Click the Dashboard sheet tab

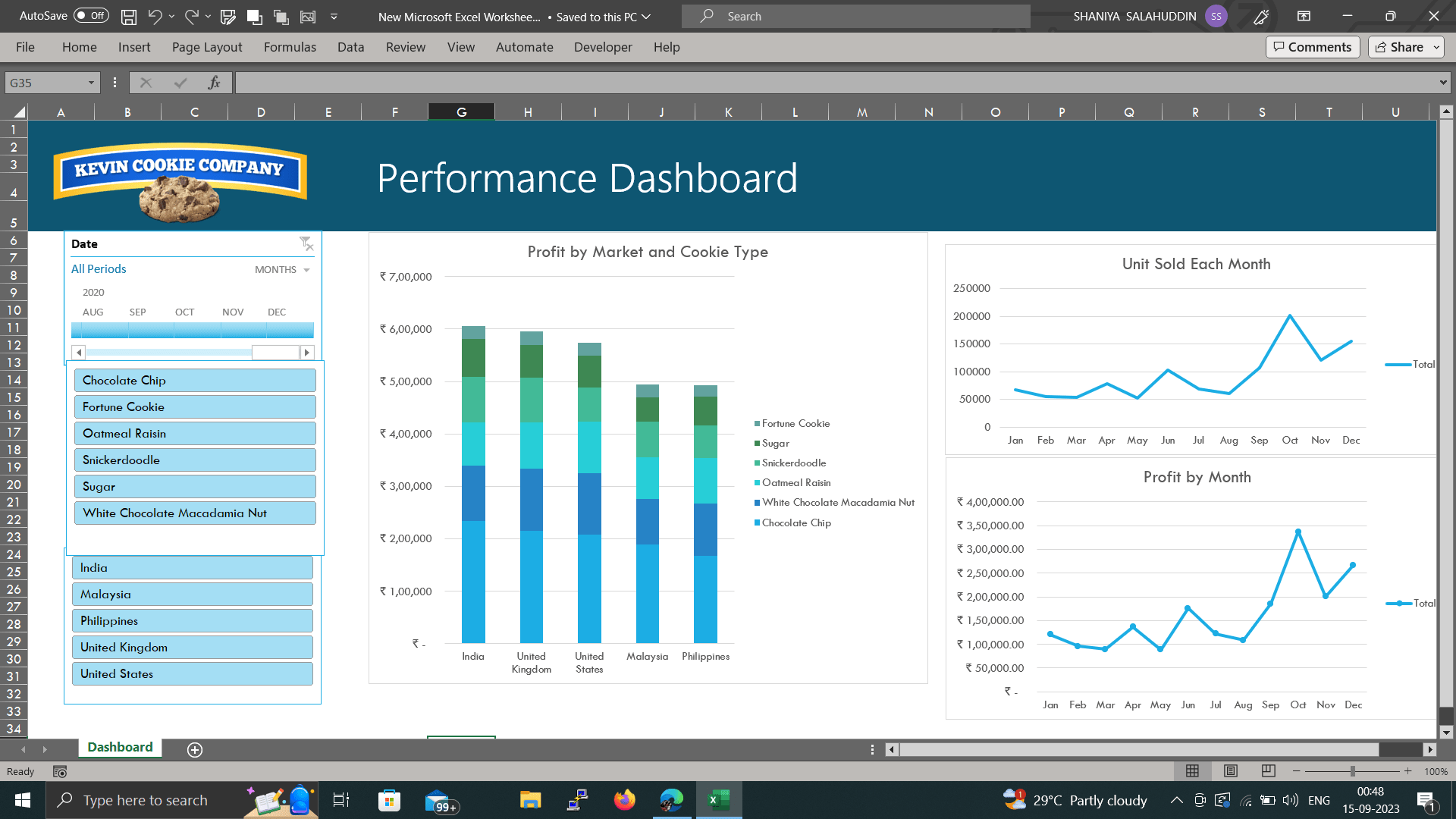pos(120,747)
